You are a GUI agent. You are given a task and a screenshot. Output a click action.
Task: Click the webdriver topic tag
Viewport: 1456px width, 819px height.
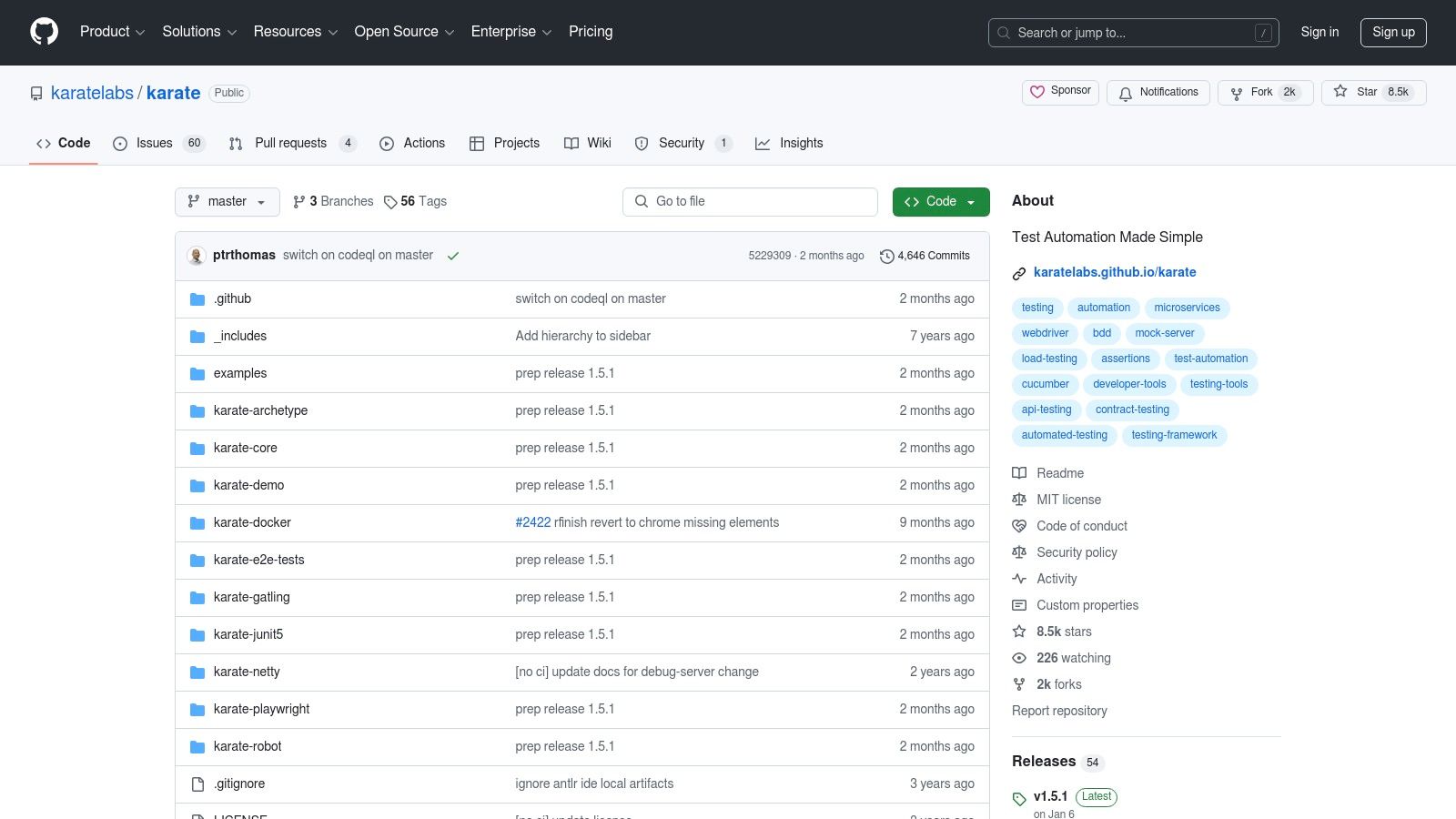[1045, 334]
